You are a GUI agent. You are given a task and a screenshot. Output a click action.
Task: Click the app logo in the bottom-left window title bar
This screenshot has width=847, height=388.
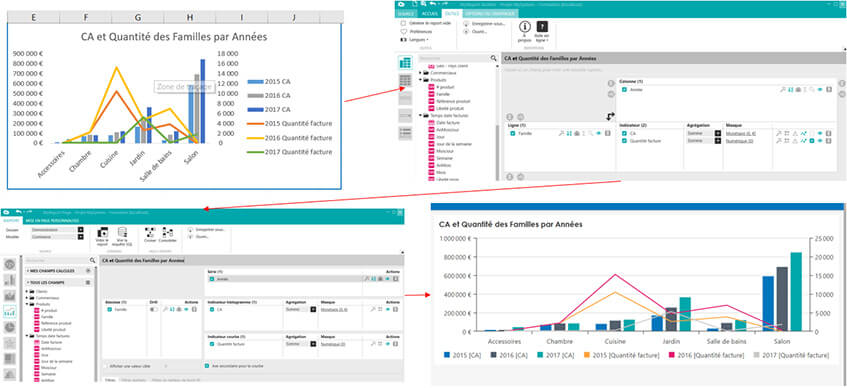pyautogui.click(x=5, y=212)
